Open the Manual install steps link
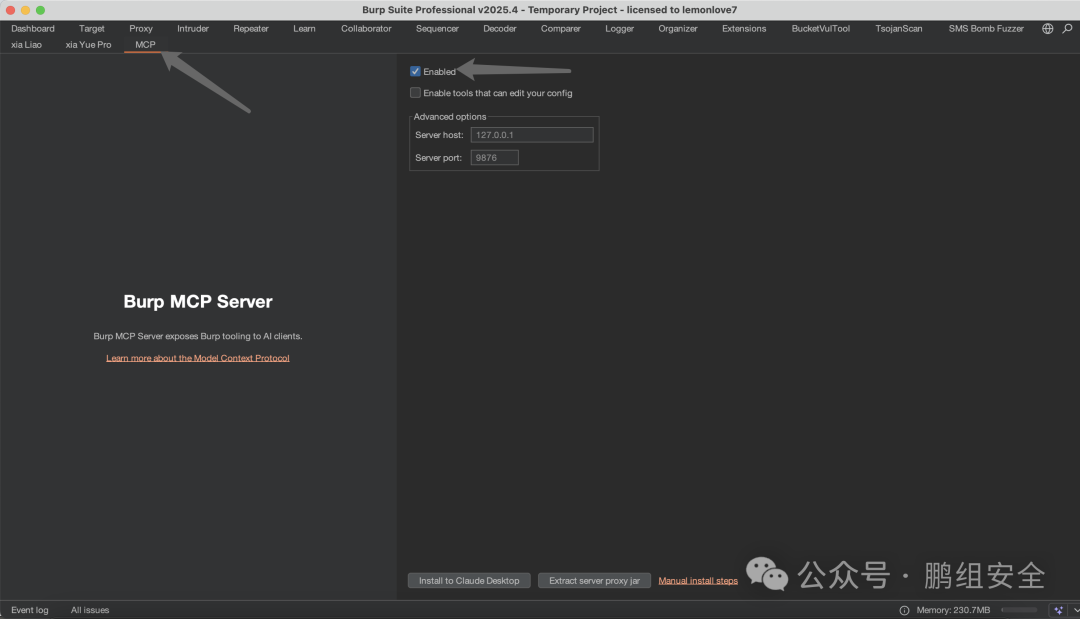 [698, 580]
